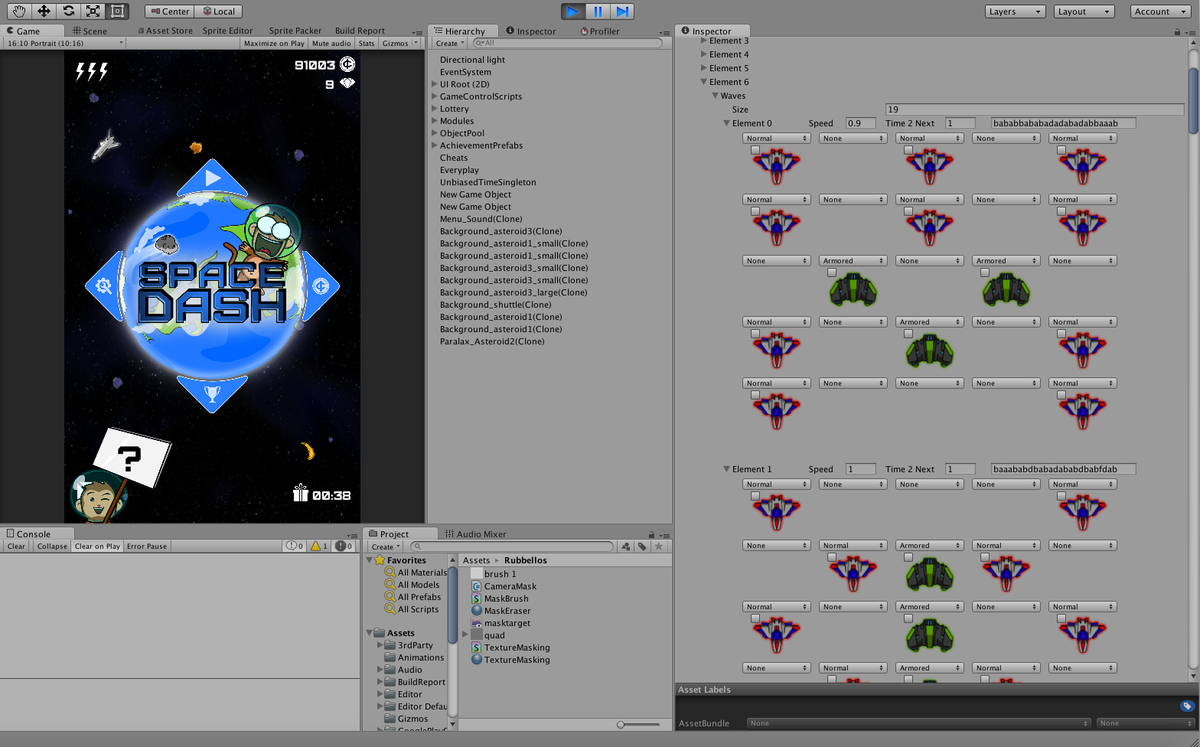The width and height of the screenshot is (1200, 747).
Task: Click the blue asset label tag icon
Action: click(x=1187, y=706)
